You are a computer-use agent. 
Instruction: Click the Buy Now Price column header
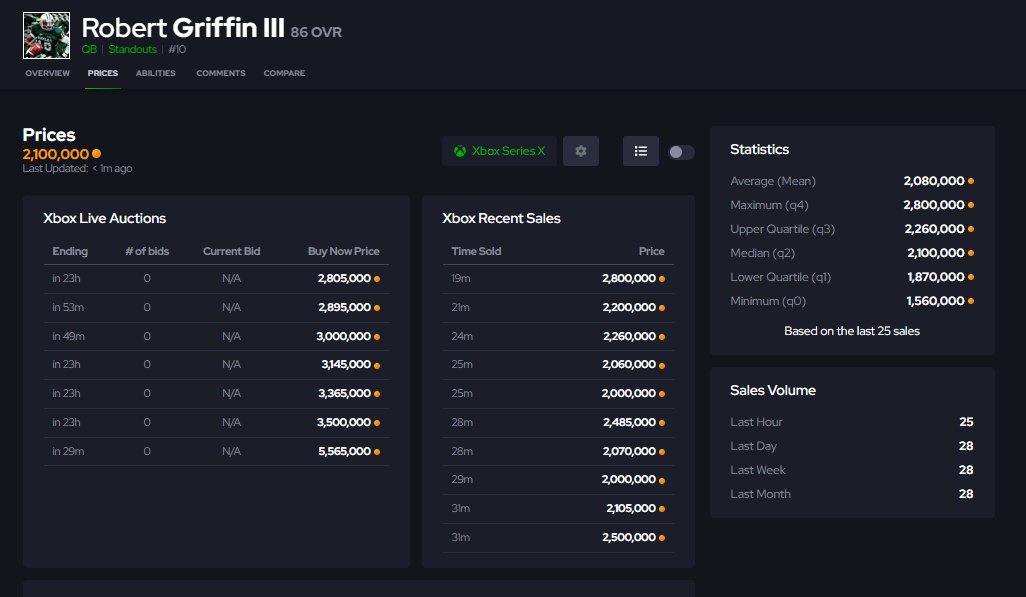tap(344, 251)
